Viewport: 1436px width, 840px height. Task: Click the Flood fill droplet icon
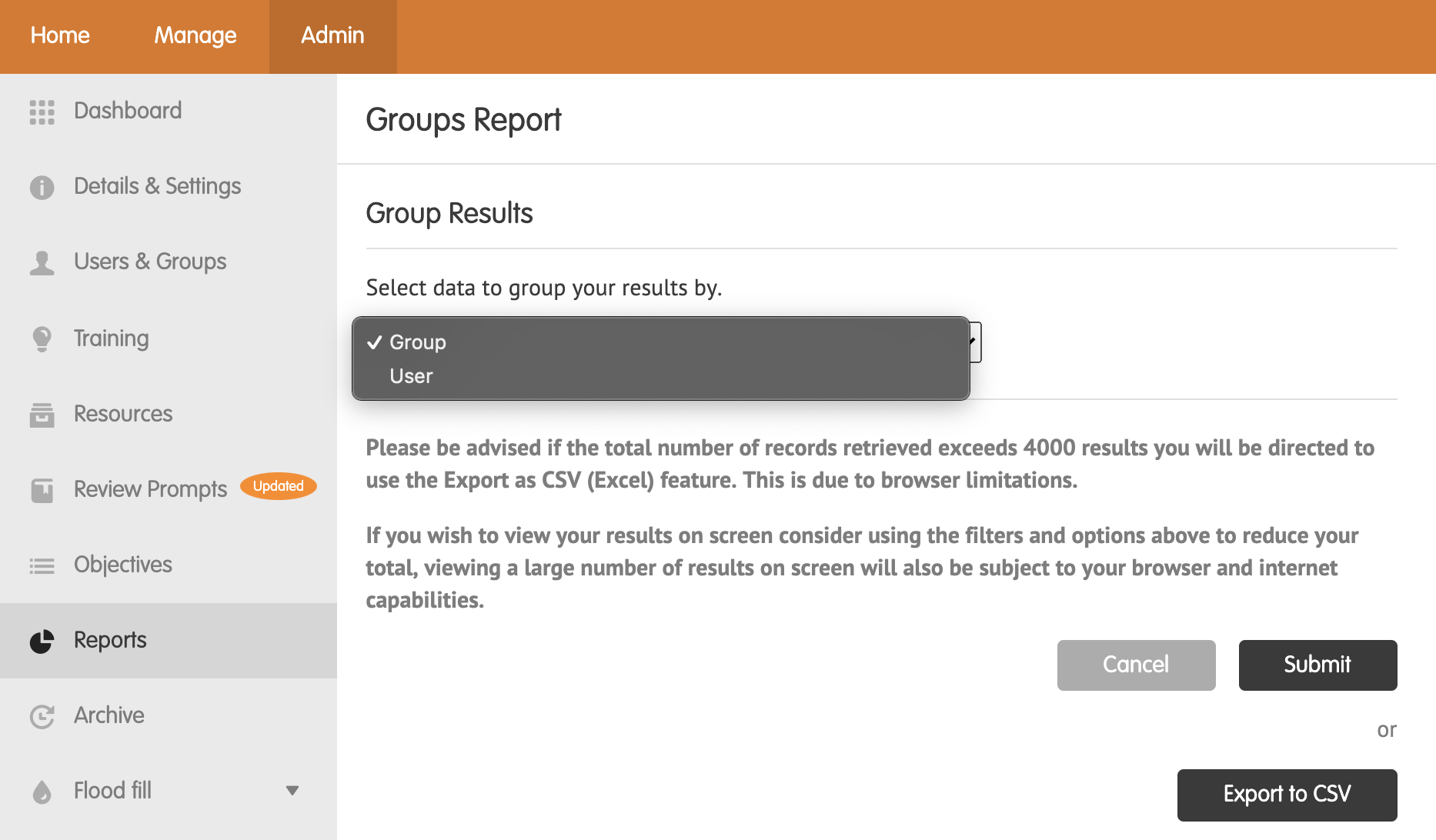pyautogui.click(x=42, y=792)
